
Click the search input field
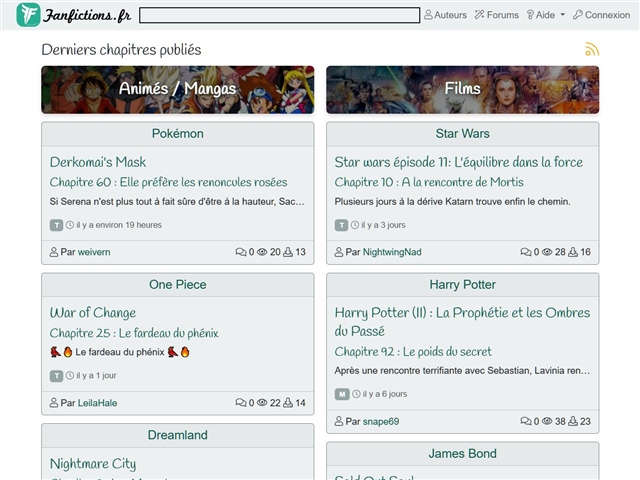tap(280, 15)
